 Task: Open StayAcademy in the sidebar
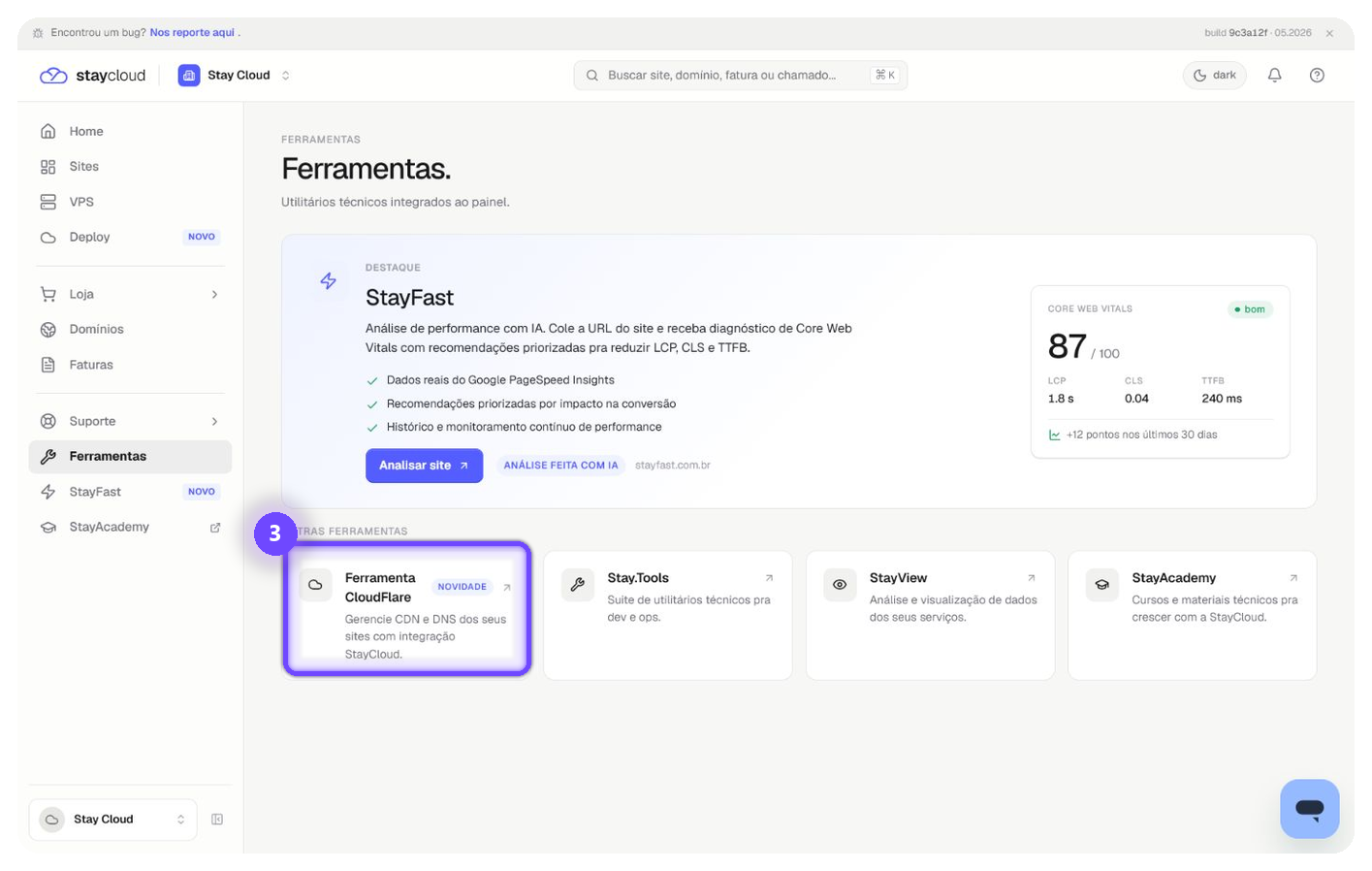click(x=130, y=527)
